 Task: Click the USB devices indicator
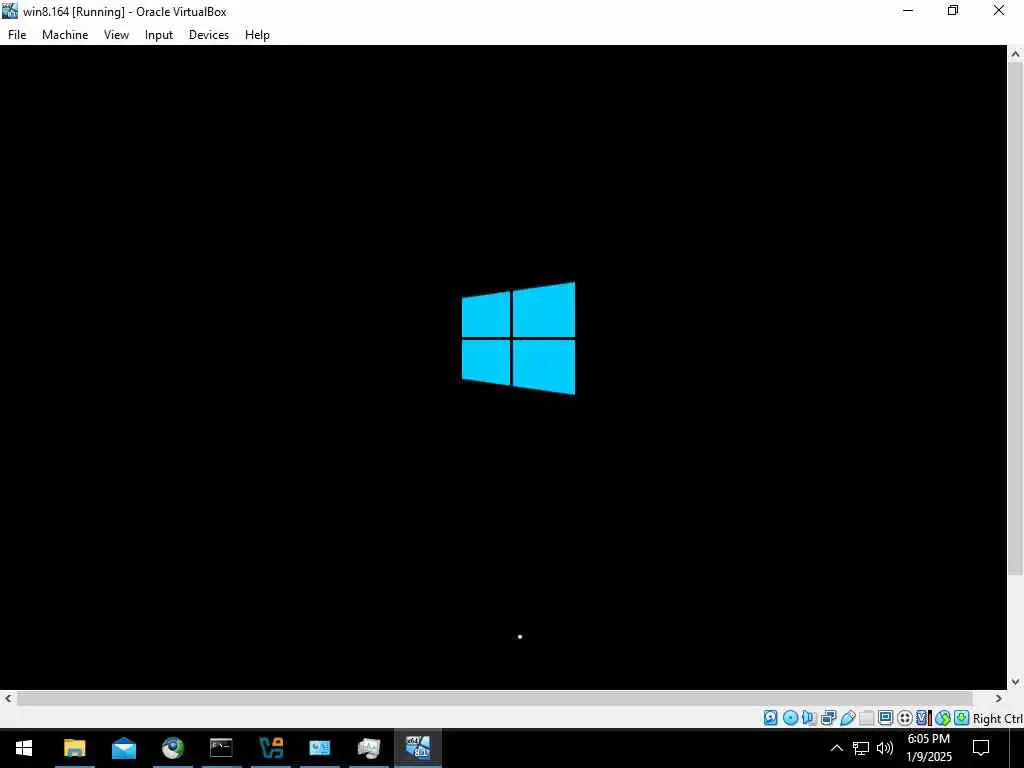(848, 718)
